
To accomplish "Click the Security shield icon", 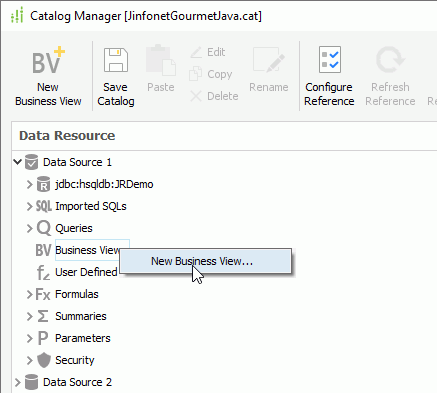I will [x=44, y=360].
